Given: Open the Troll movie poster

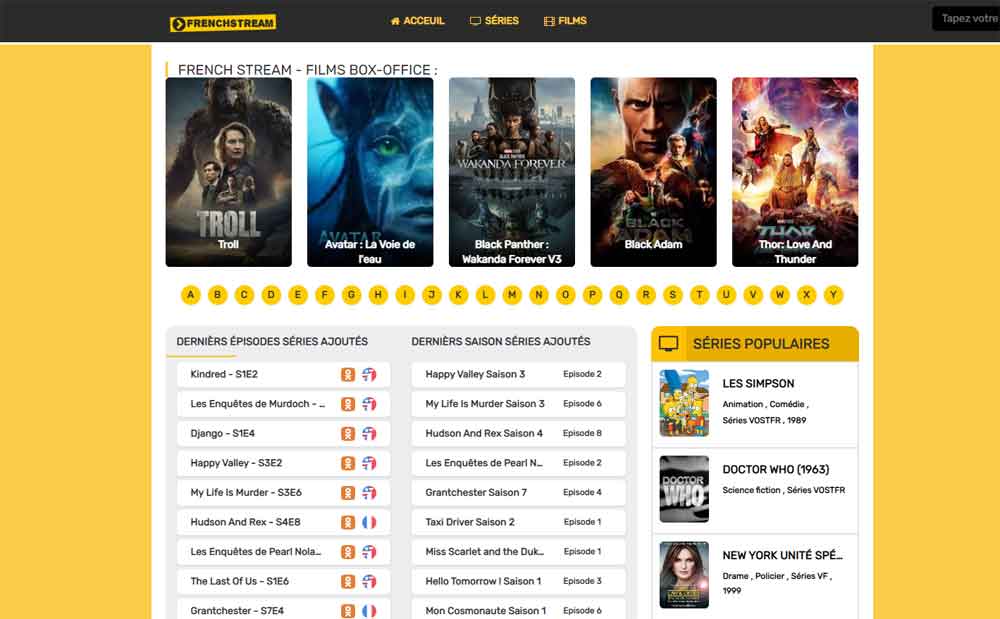Looking at the screenshot, I should coord(228,172).
